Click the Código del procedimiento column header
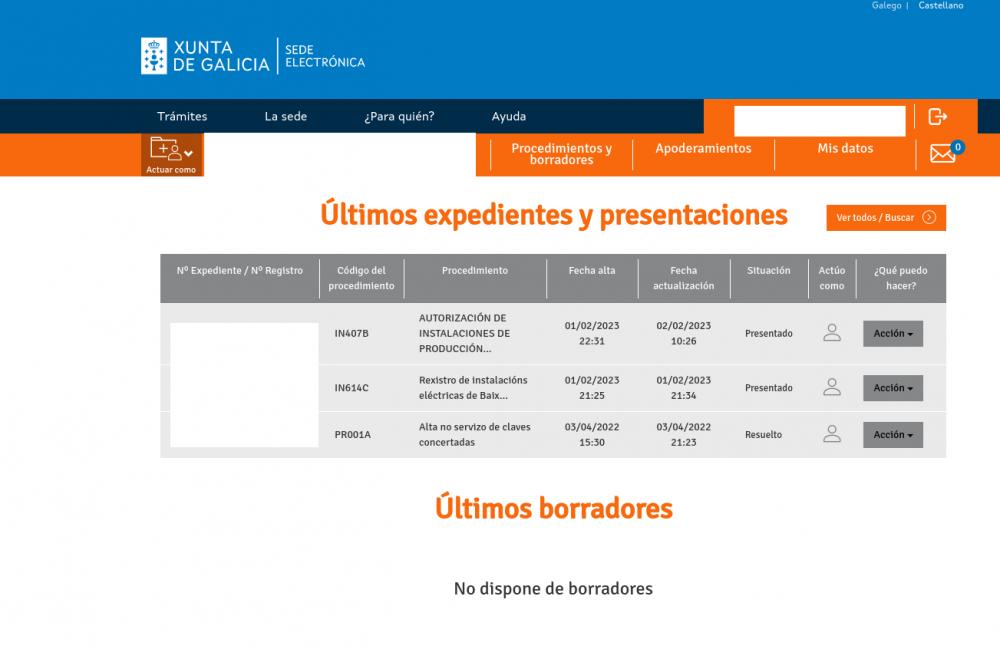Image resolution: width=1000 pixels, height=649 pixels. [x=362, y=278]
